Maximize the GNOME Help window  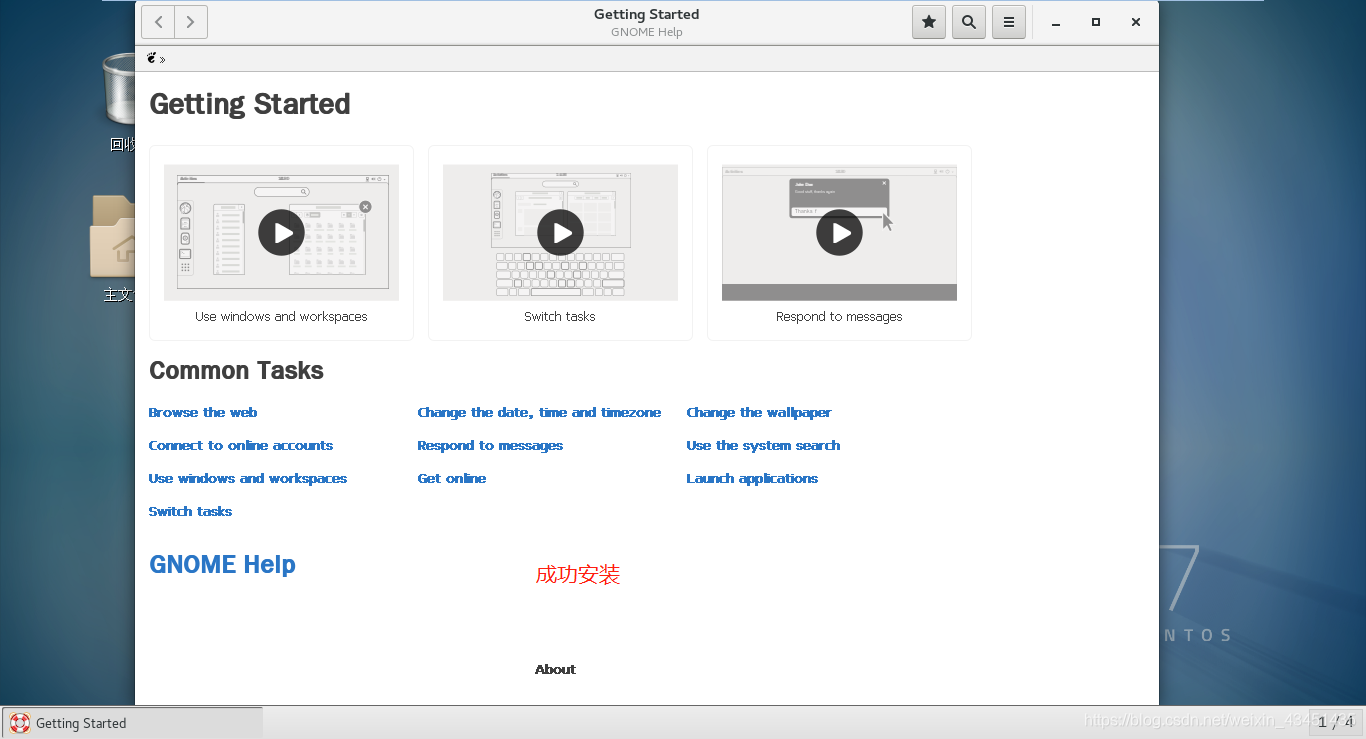1096,22
